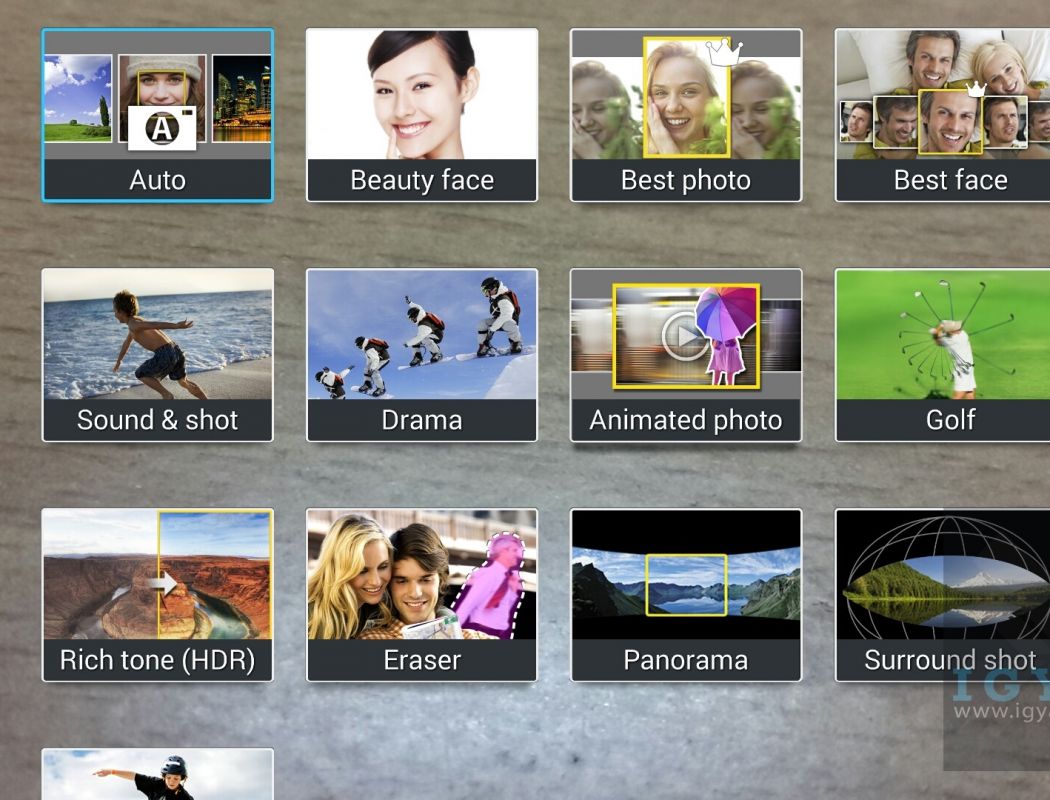The width and height of the screenshot is (1050, 800).
Task: Tap the Surround shot sphere icon
Action: [942, 578]
